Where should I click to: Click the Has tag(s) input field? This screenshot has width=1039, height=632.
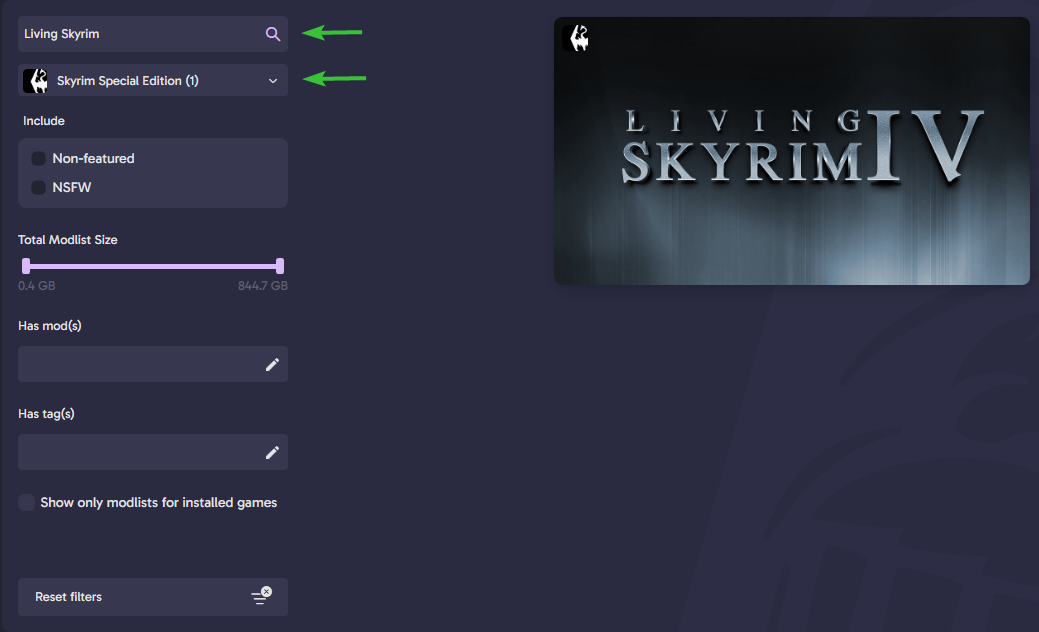point(152,452)
